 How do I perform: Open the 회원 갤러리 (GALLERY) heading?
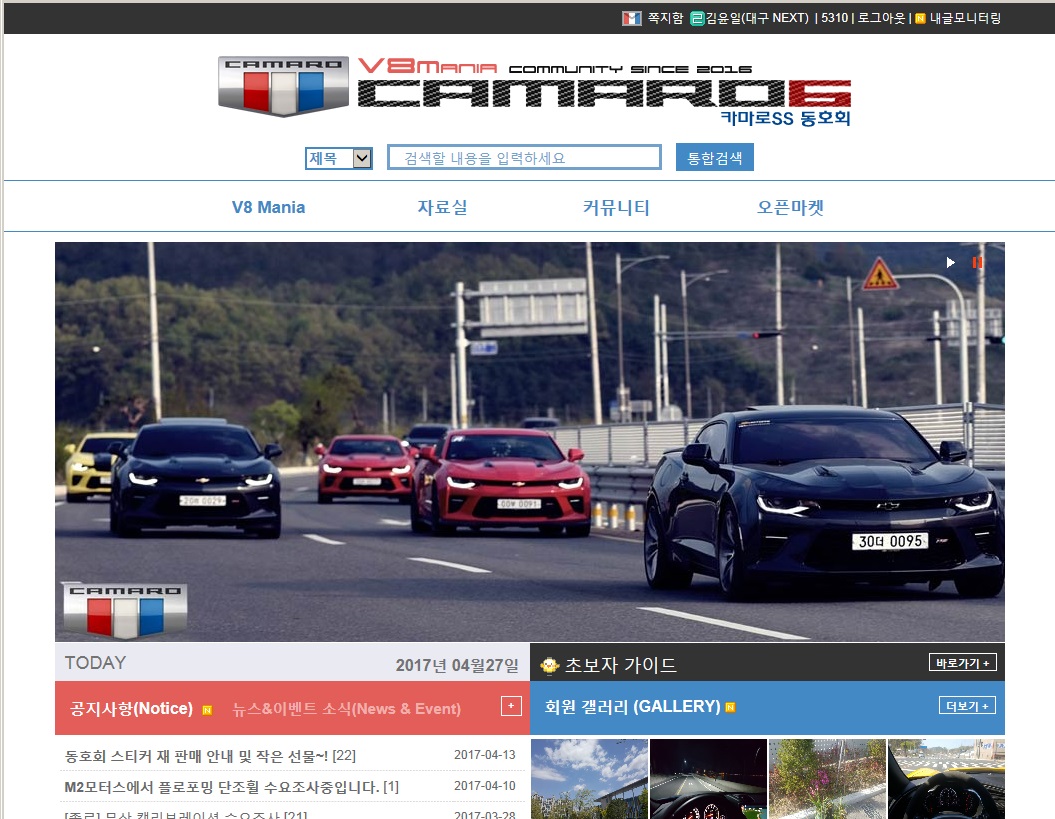tap(632, 707)
